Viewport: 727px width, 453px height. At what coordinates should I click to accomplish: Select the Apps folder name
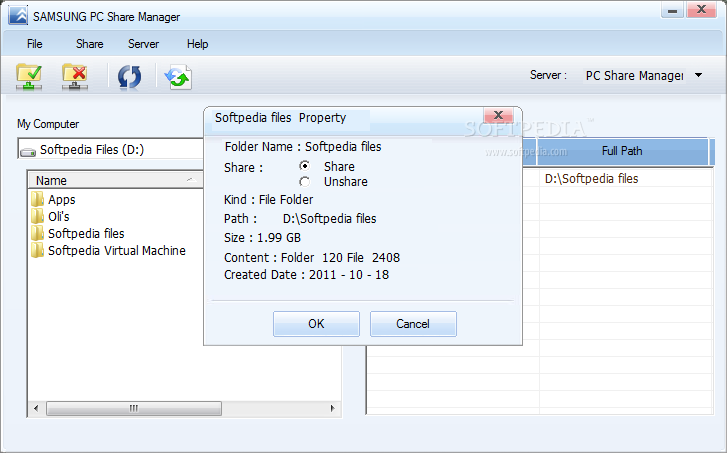point(62,200)
